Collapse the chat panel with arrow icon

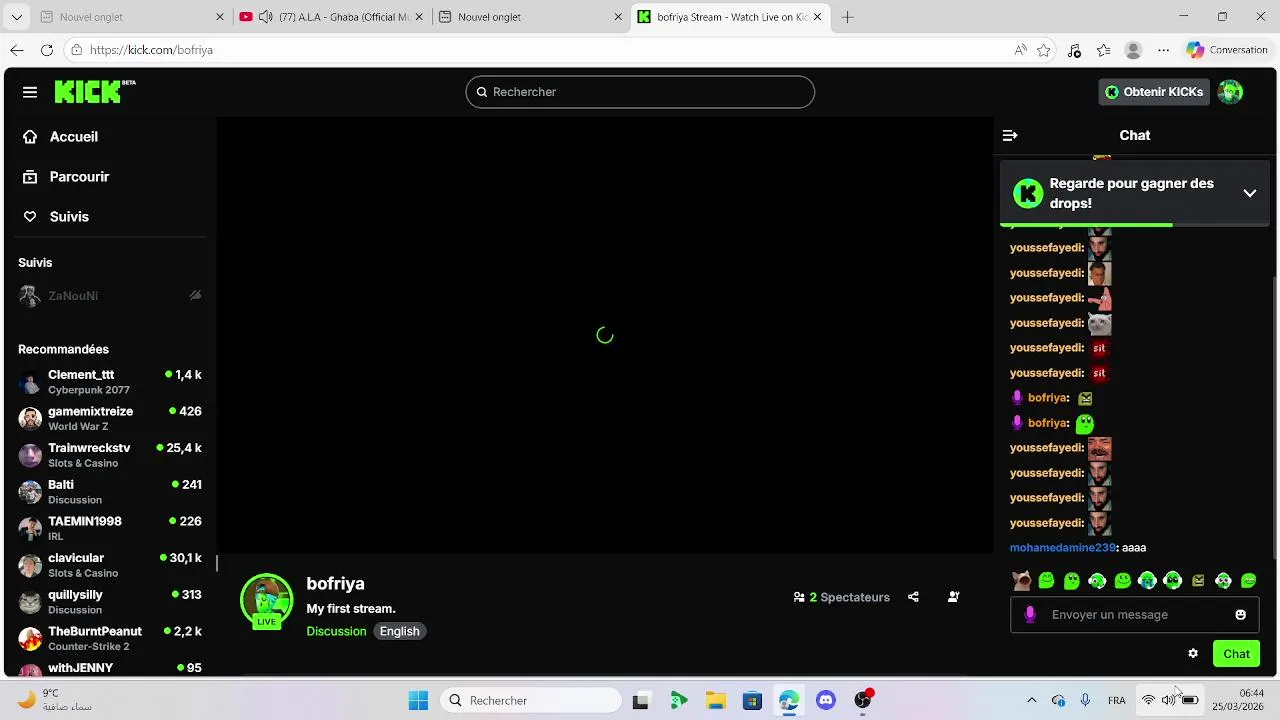pyautogui.click(x=1010, y=135)
